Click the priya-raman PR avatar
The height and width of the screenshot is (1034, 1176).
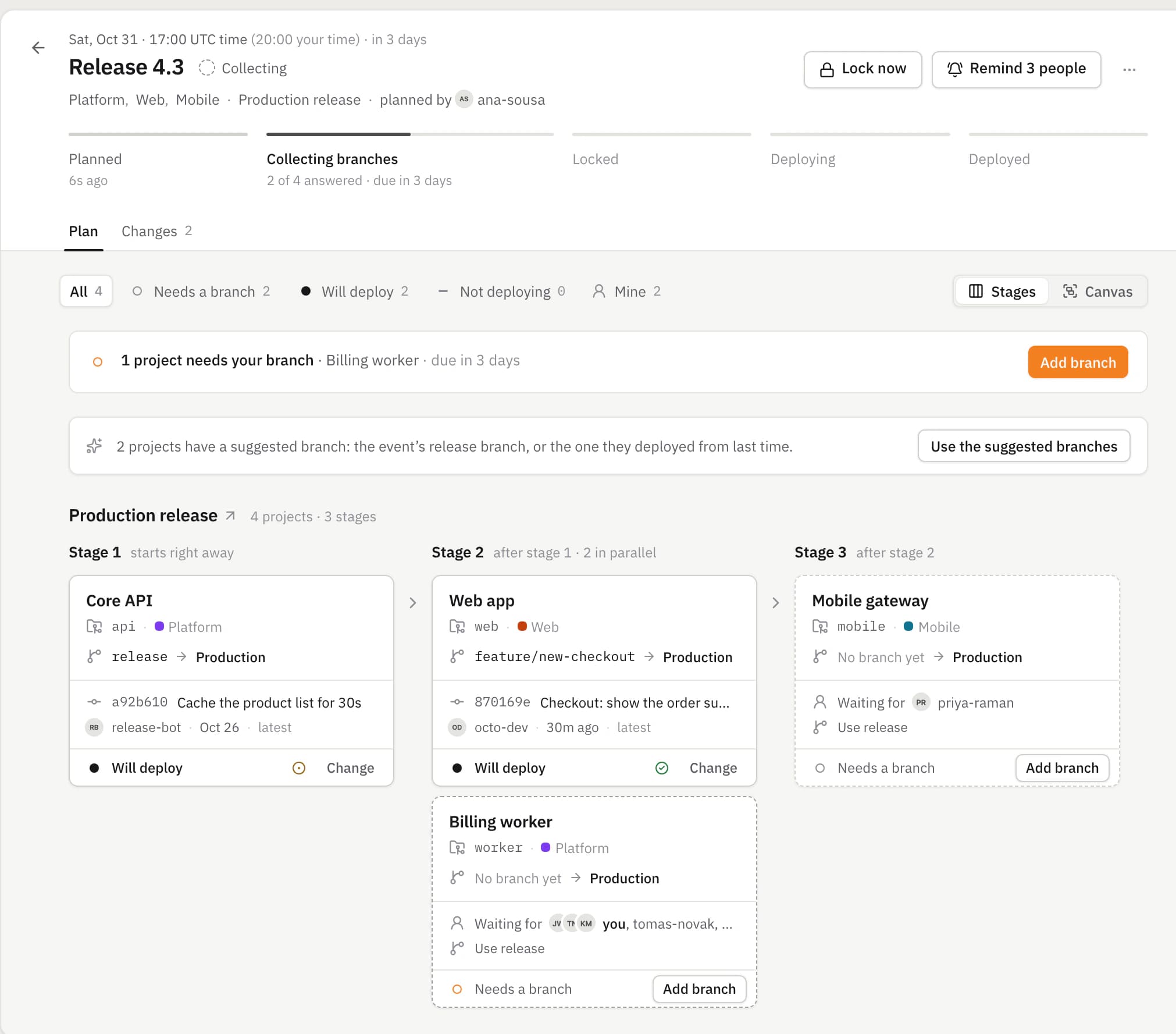(x=921, y=702)
